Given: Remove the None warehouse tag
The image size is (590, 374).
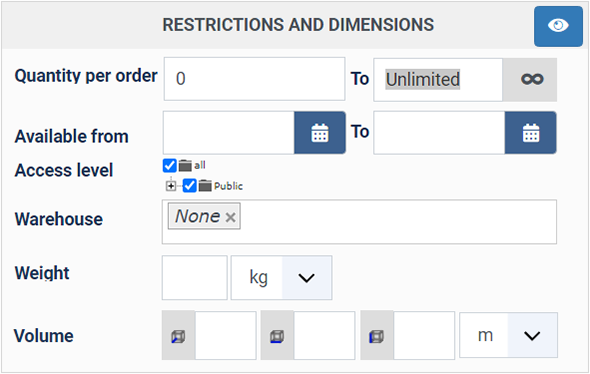Looking at the screenshot, I should click(x=230, y=217).
